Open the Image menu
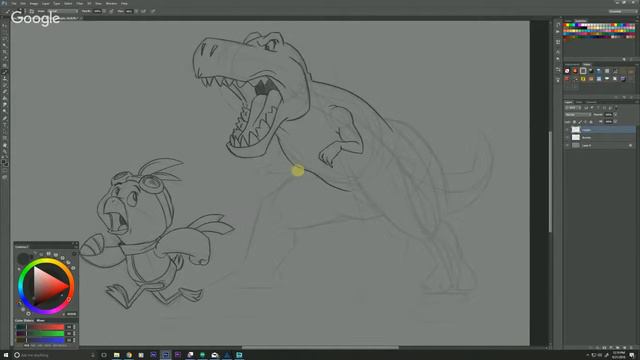This screenshot has width=640, height=360. point(33,3)
